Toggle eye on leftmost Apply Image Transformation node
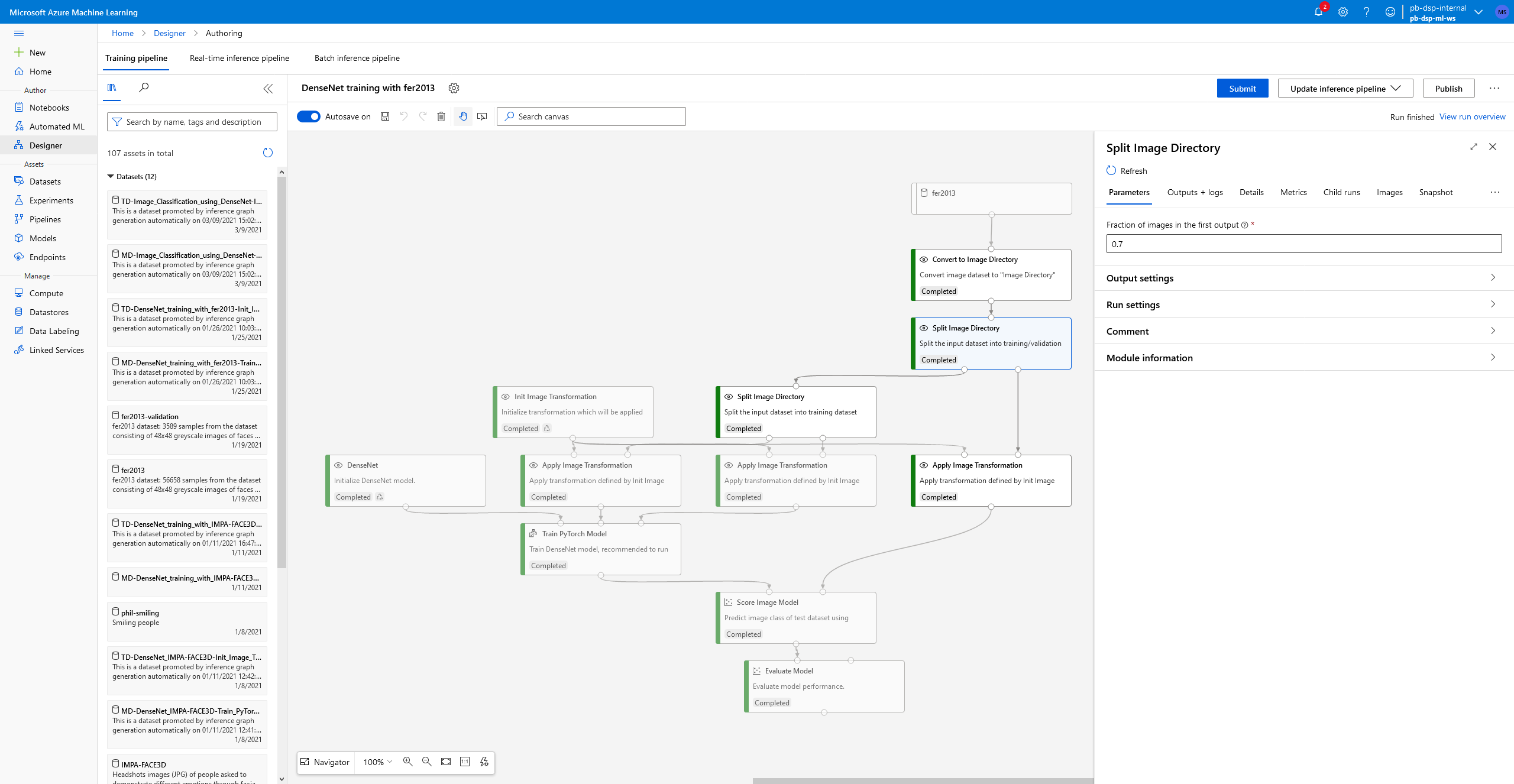The height and width of the screenshot is (784, 1514). (x=533, y=465)
